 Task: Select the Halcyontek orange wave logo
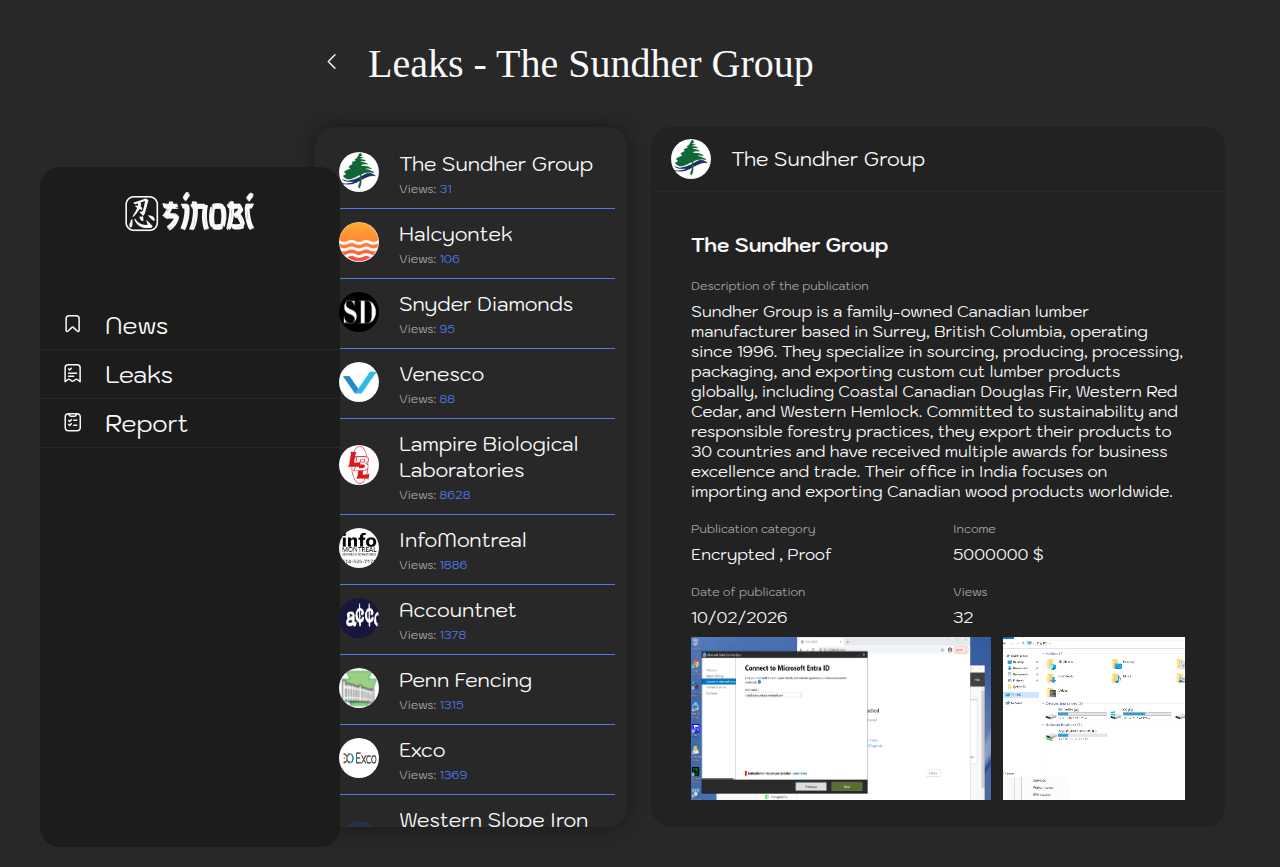(359, 242)
